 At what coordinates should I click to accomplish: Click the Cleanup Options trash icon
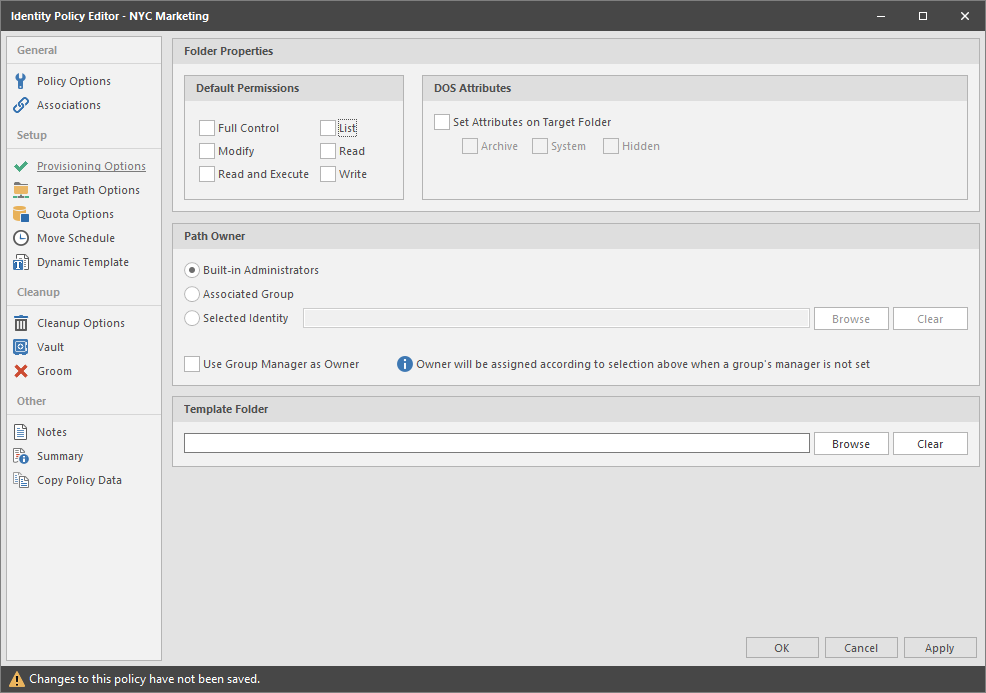(20, 323)
